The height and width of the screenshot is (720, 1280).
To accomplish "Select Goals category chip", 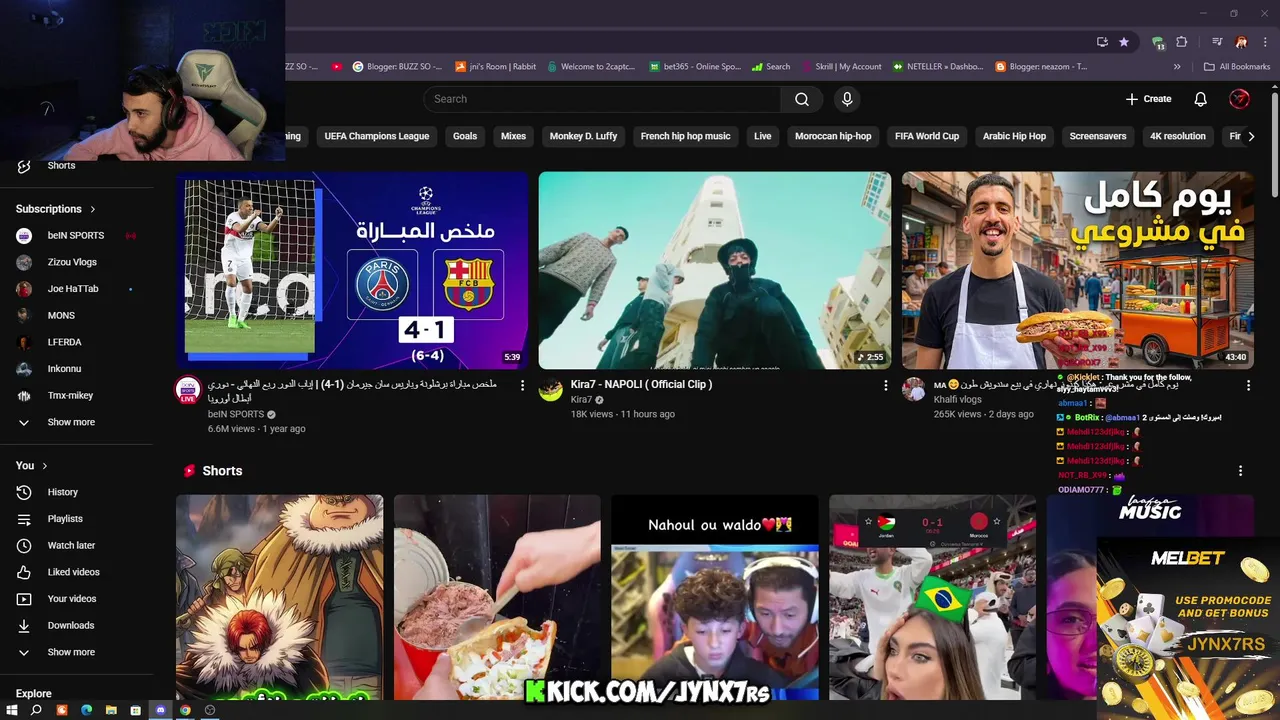I will (465, 136).
